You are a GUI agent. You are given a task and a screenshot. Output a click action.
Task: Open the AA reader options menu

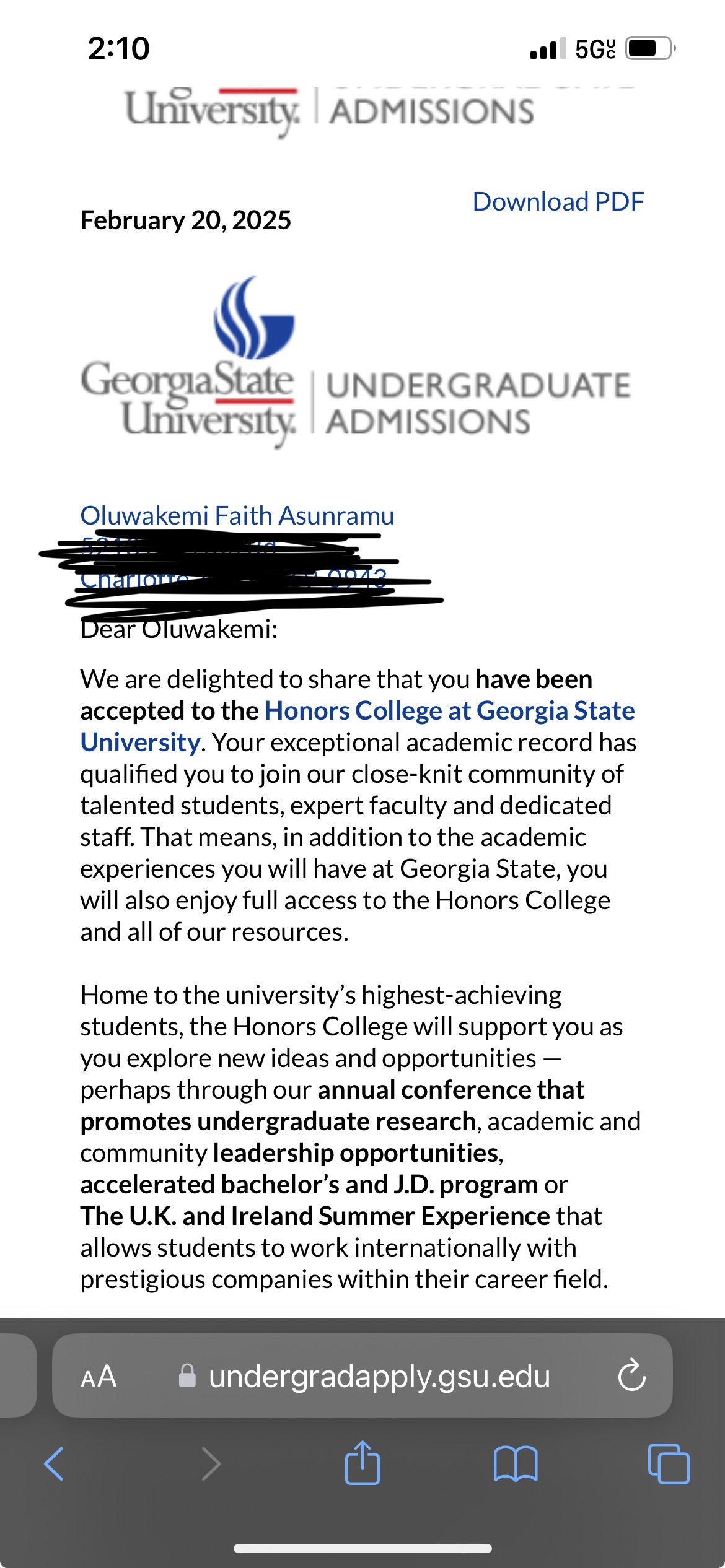[x=99, y=1376]
